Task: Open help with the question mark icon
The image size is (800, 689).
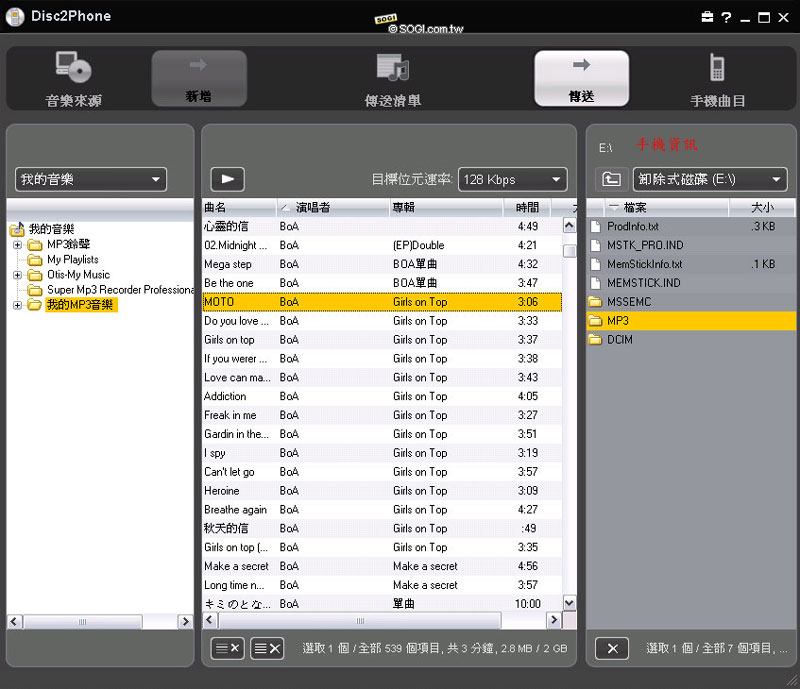Action: point(726,17)
